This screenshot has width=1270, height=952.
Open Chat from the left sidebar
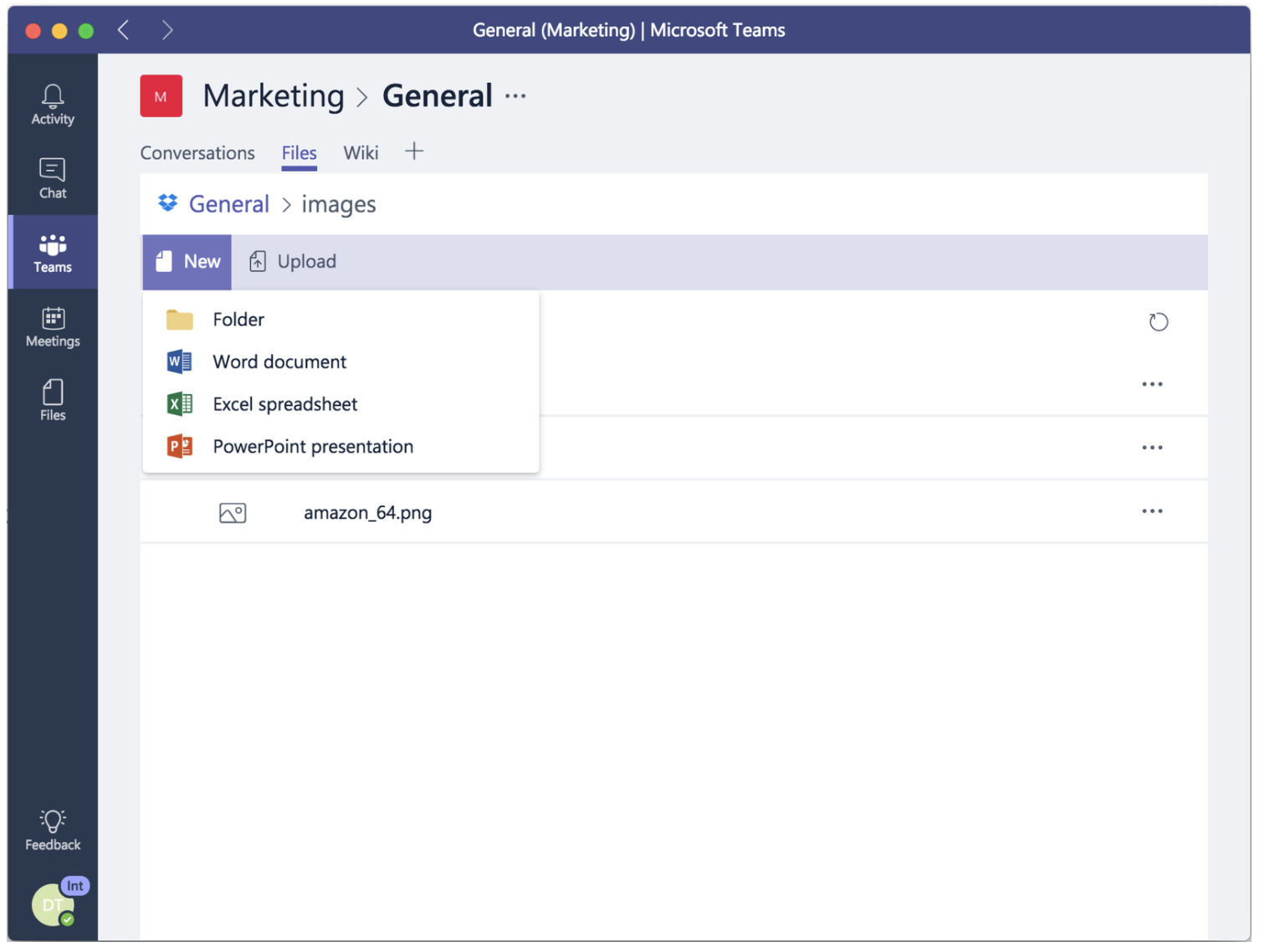(53, 178)
